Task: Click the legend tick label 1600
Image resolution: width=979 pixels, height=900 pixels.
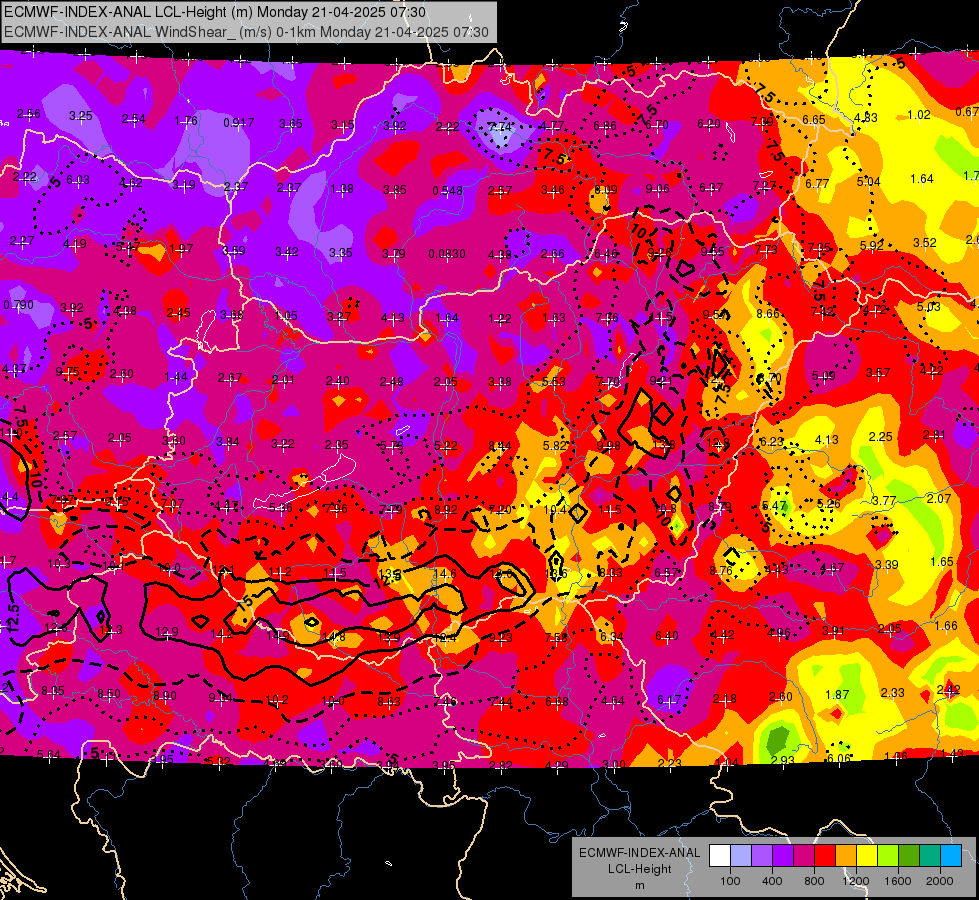Action: point(898,881)
